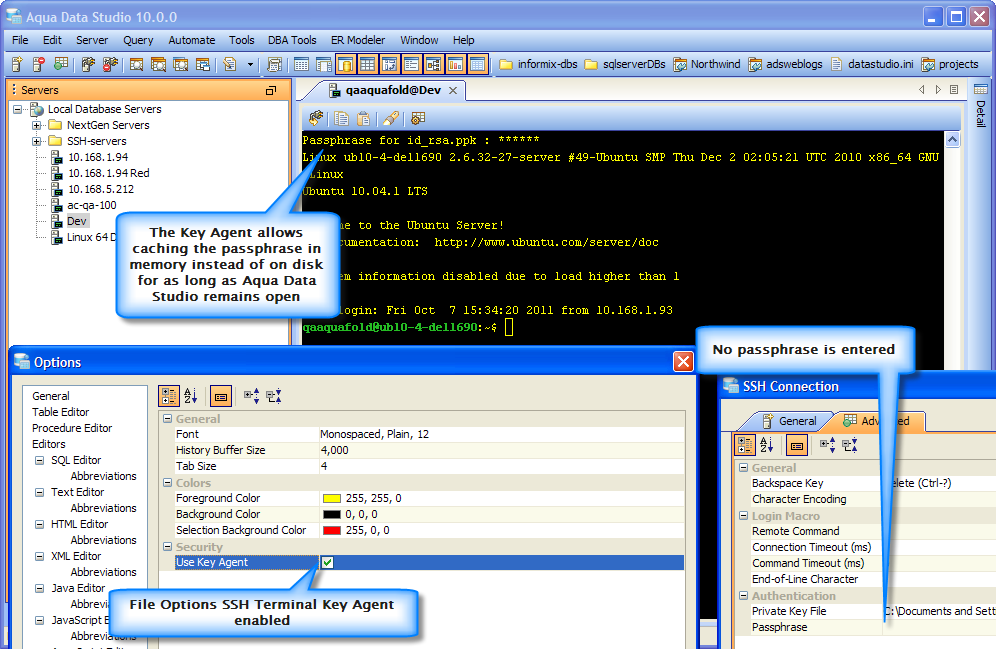Switch to General tab in SSH Connection
This screenshot has width=996, height=649.
click(x=788, y=421)
